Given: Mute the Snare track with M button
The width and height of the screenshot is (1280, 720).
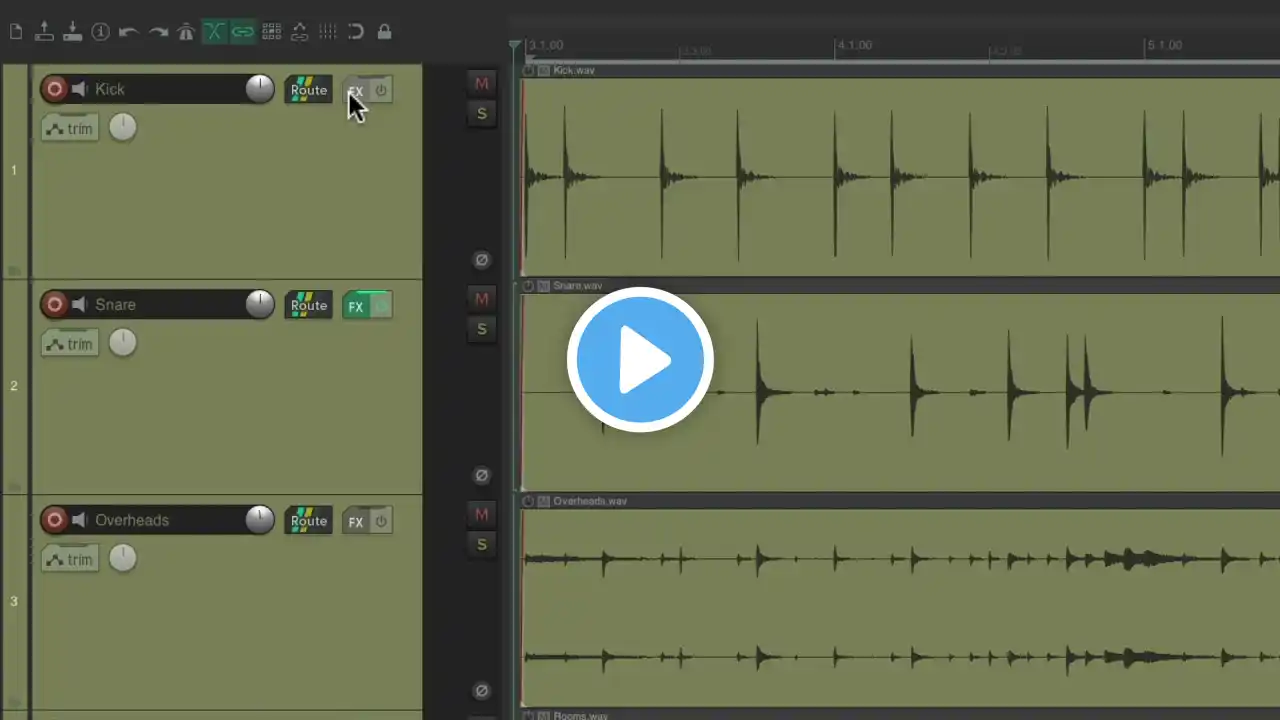Looking at the screenshot, I should point(481,298).
